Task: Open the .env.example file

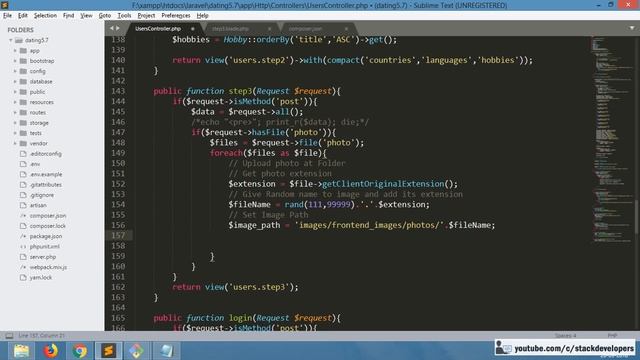Action: [46, 174]
